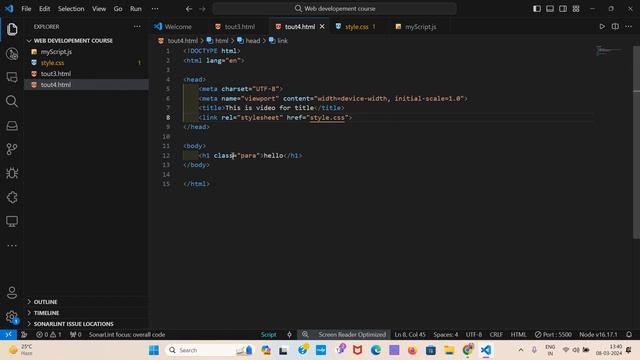Image resolution: width=640 pixels, height=360 pixels.
Task: Go to line via Ln 8, Col 45
Action: tap(410, 334)
